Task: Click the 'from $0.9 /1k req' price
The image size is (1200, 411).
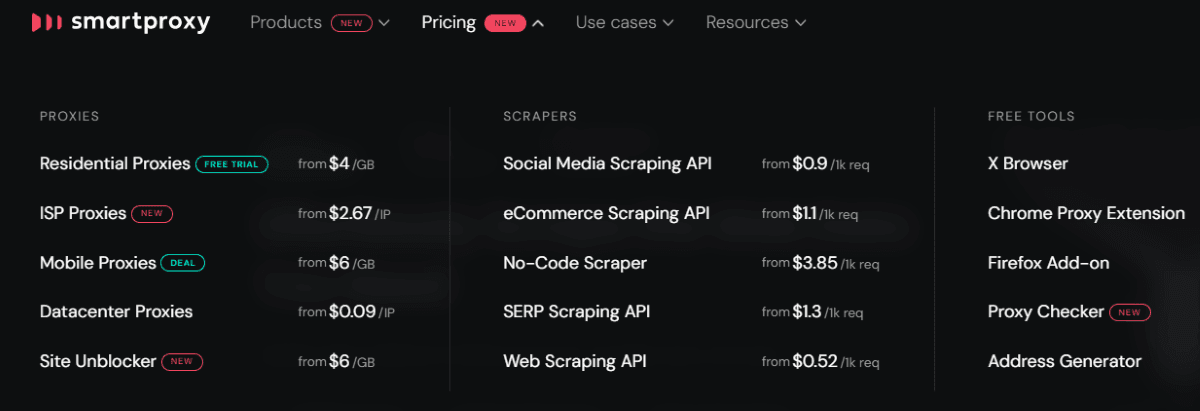Action: pyautogui.click(x=815, y=164)
